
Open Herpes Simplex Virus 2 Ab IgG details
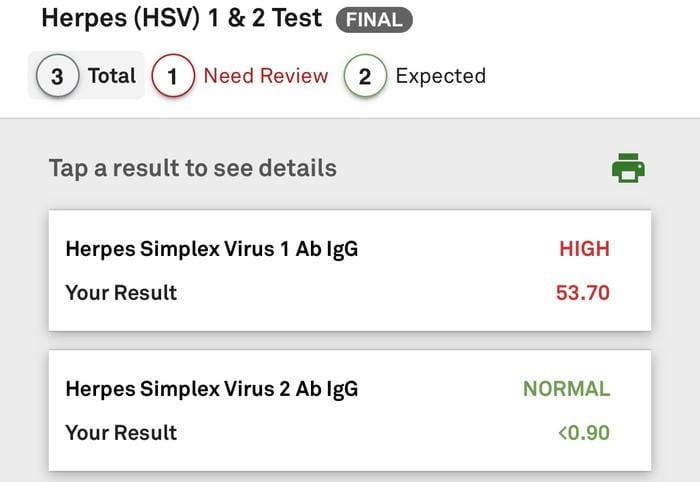[x=350, y=411]
